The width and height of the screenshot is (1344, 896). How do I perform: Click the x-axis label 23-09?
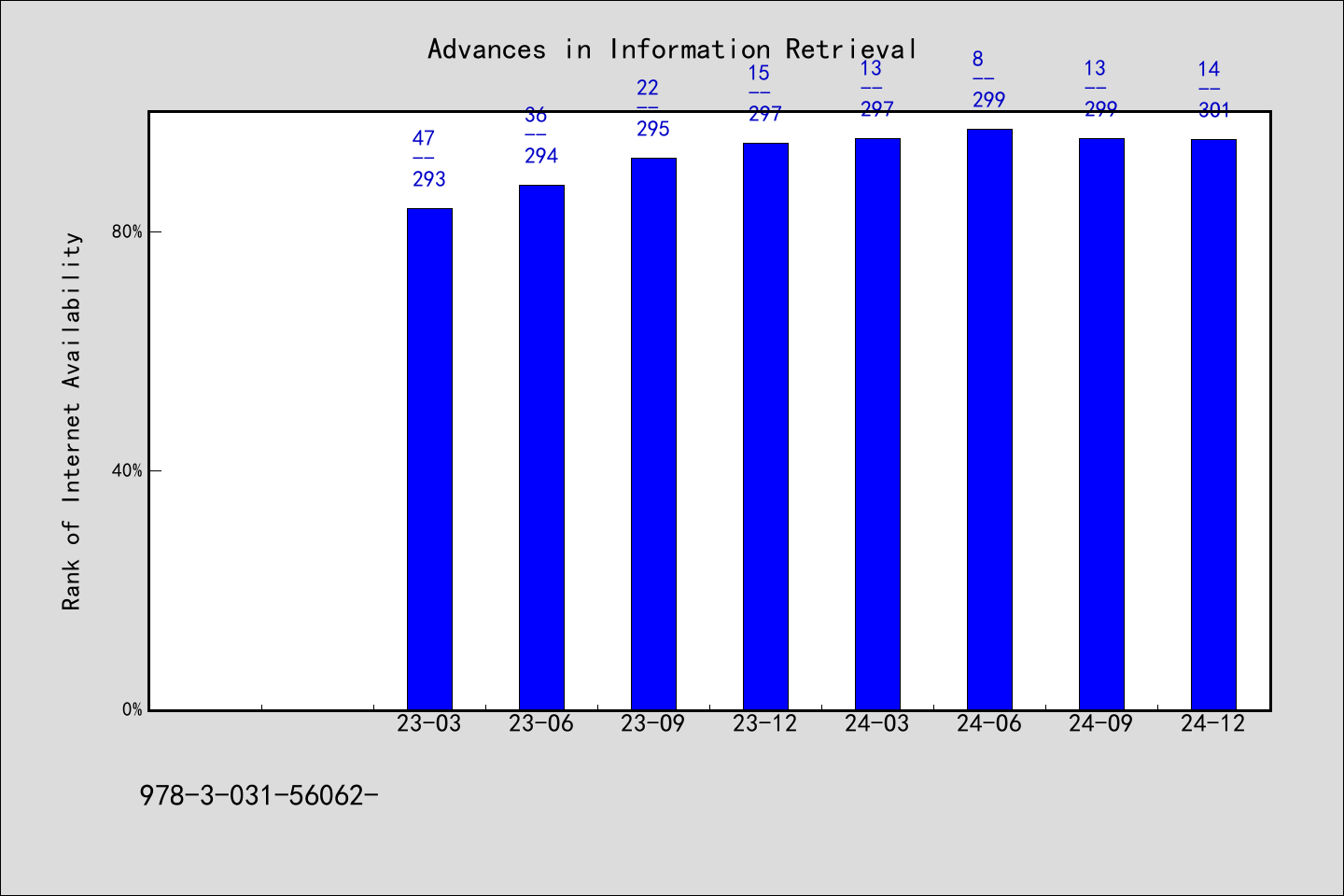pos(653,723)
